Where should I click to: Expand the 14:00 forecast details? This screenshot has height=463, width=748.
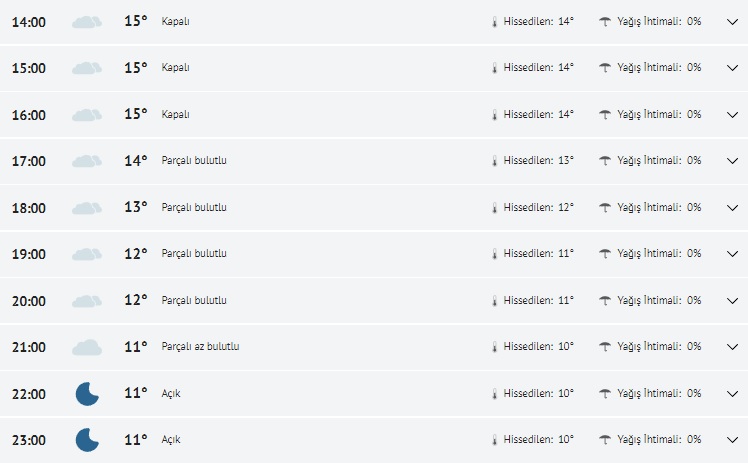[731, 21]
